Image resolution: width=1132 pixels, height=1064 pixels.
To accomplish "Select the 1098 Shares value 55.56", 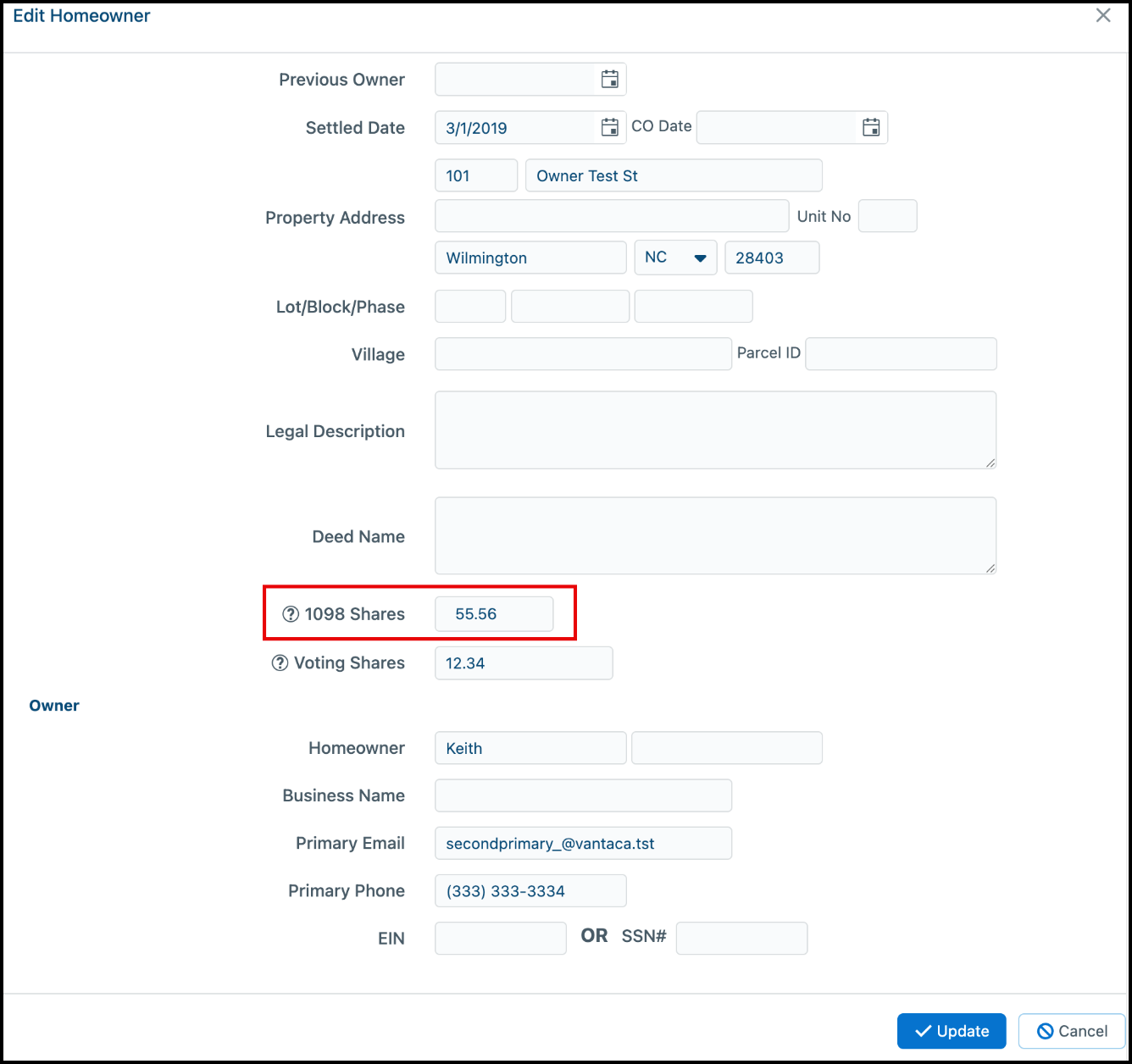I will (x=494, y=613).
